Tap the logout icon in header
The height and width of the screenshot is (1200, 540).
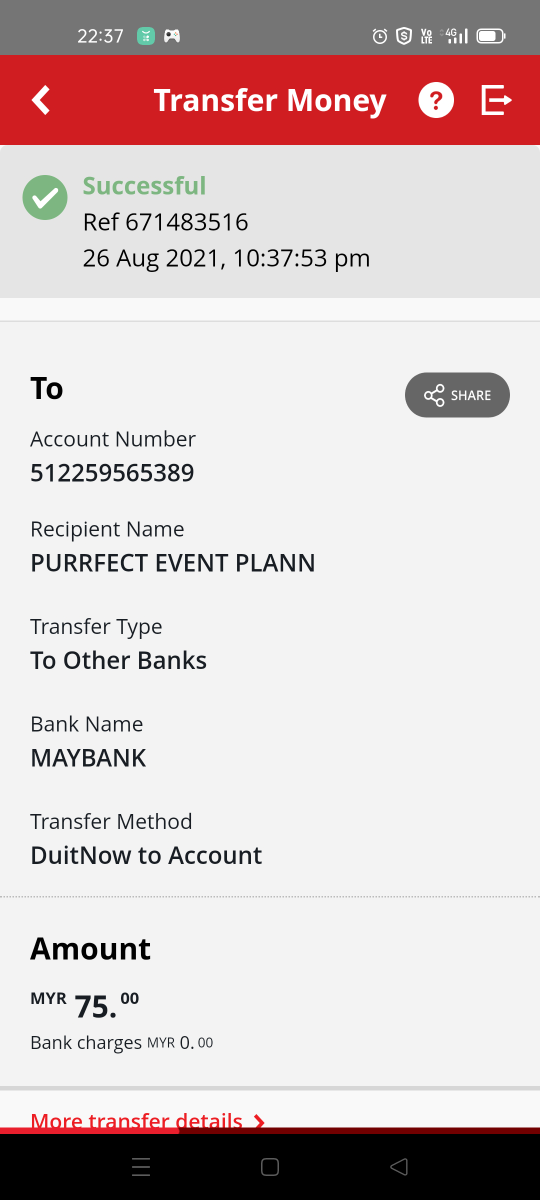point(497,100)
